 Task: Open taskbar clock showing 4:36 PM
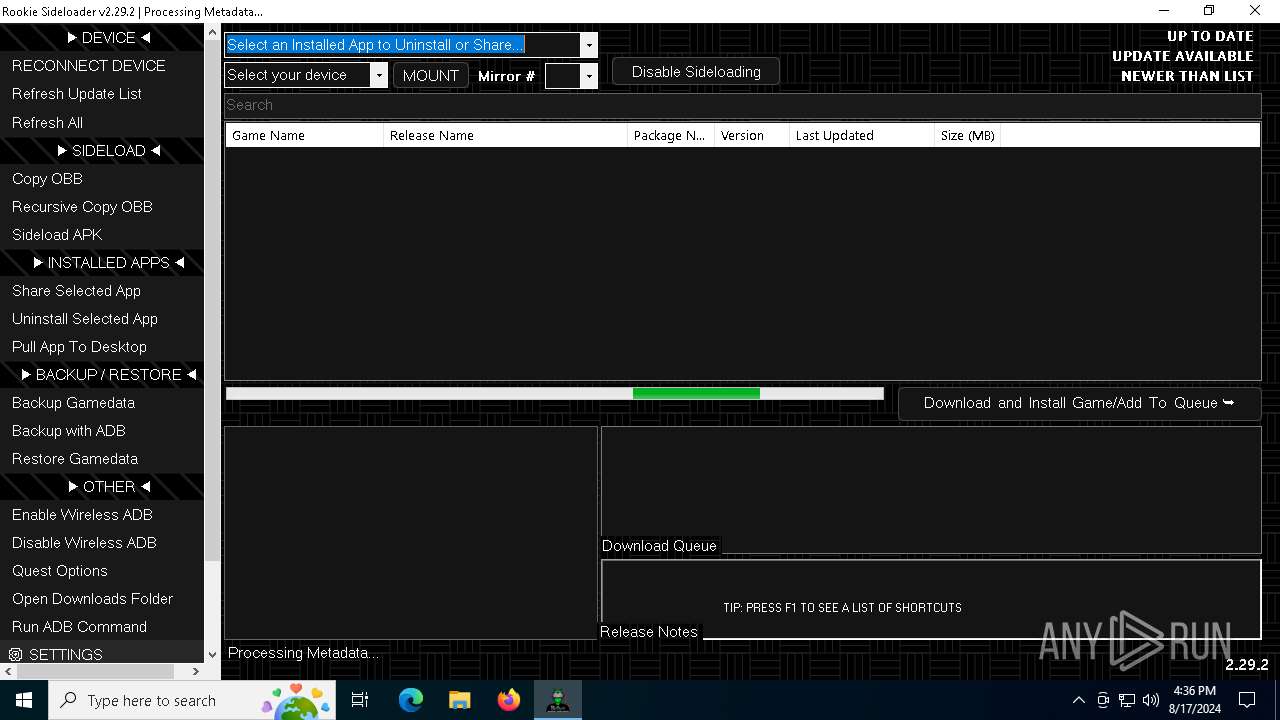coord(1193,700)
